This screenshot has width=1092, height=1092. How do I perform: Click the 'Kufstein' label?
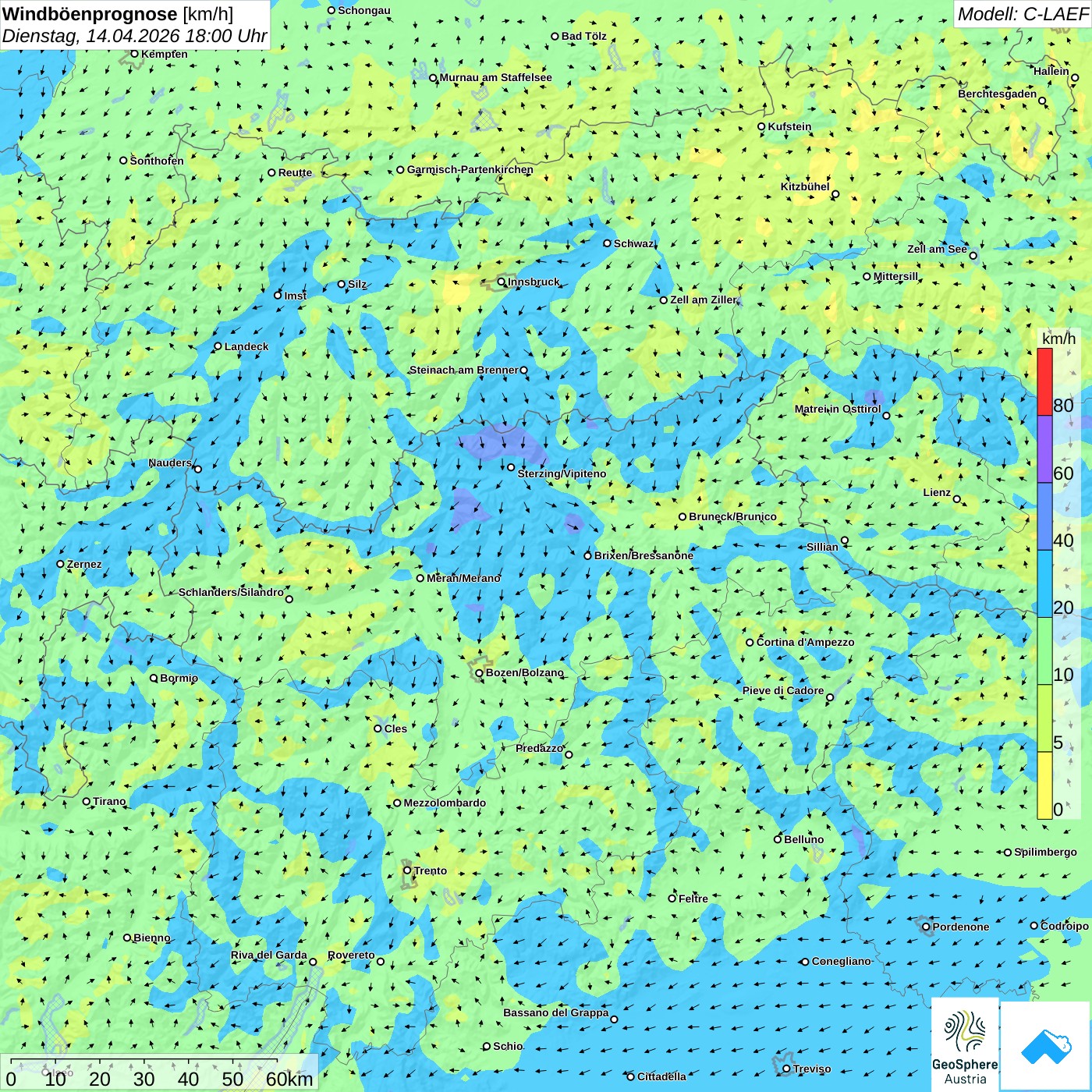789,126
